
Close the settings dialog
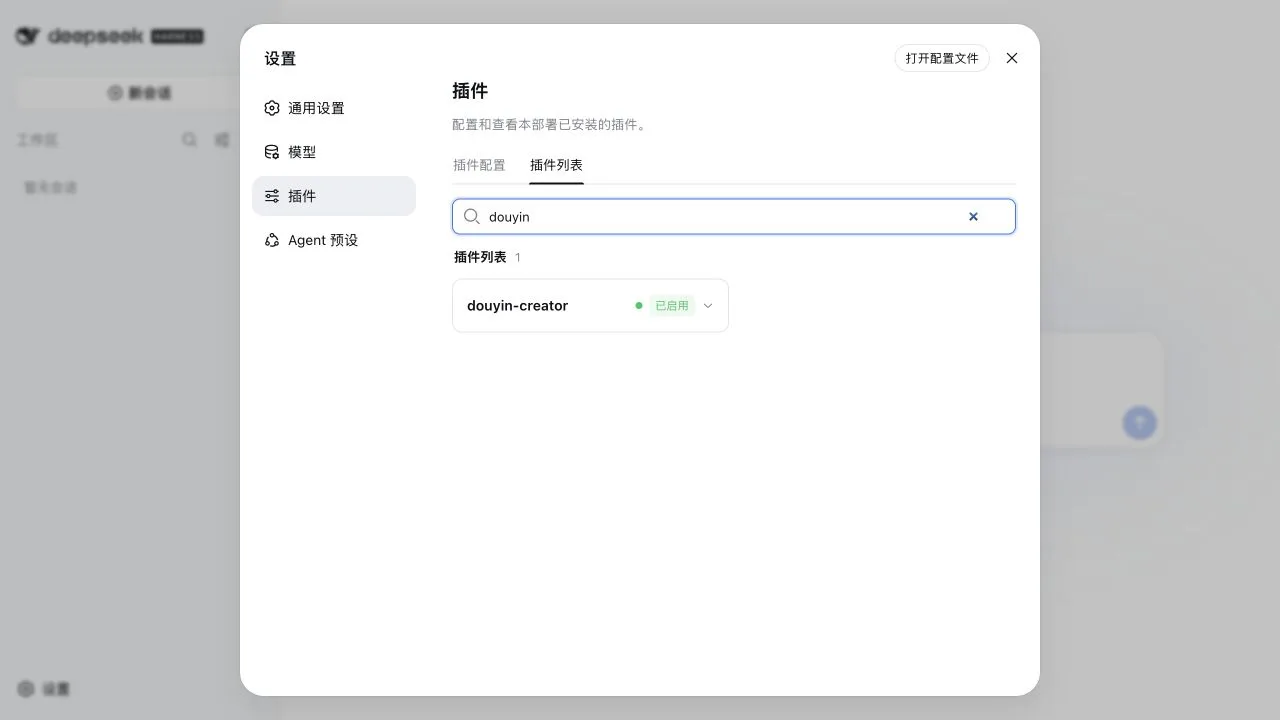coord(1012,58)
